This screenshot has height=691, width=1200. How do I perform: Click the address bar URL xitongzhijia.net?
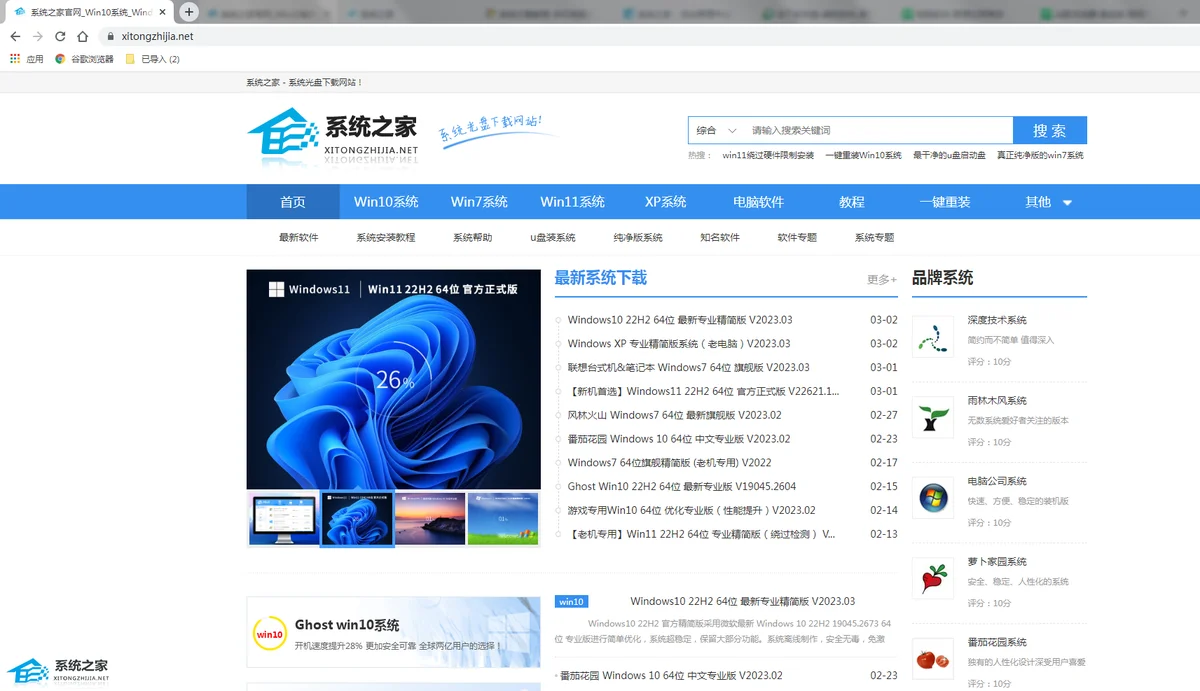[157, 36]
